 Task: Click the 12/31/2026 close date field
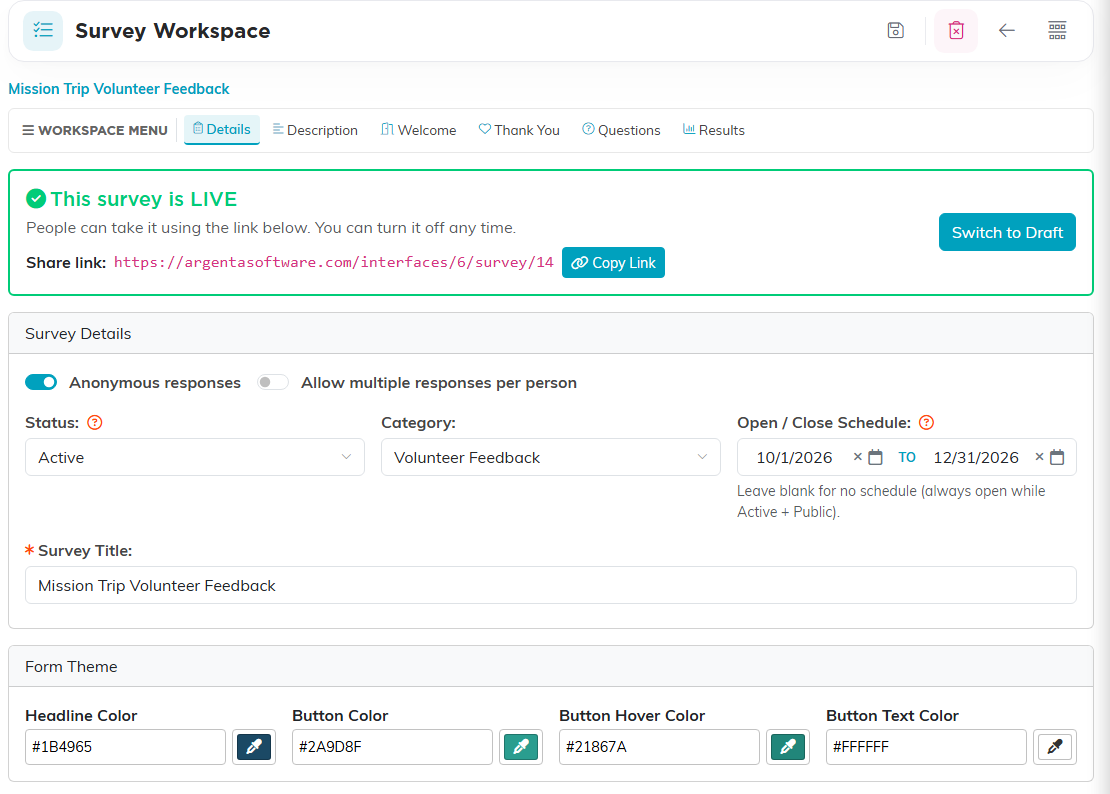pos(976,457)
